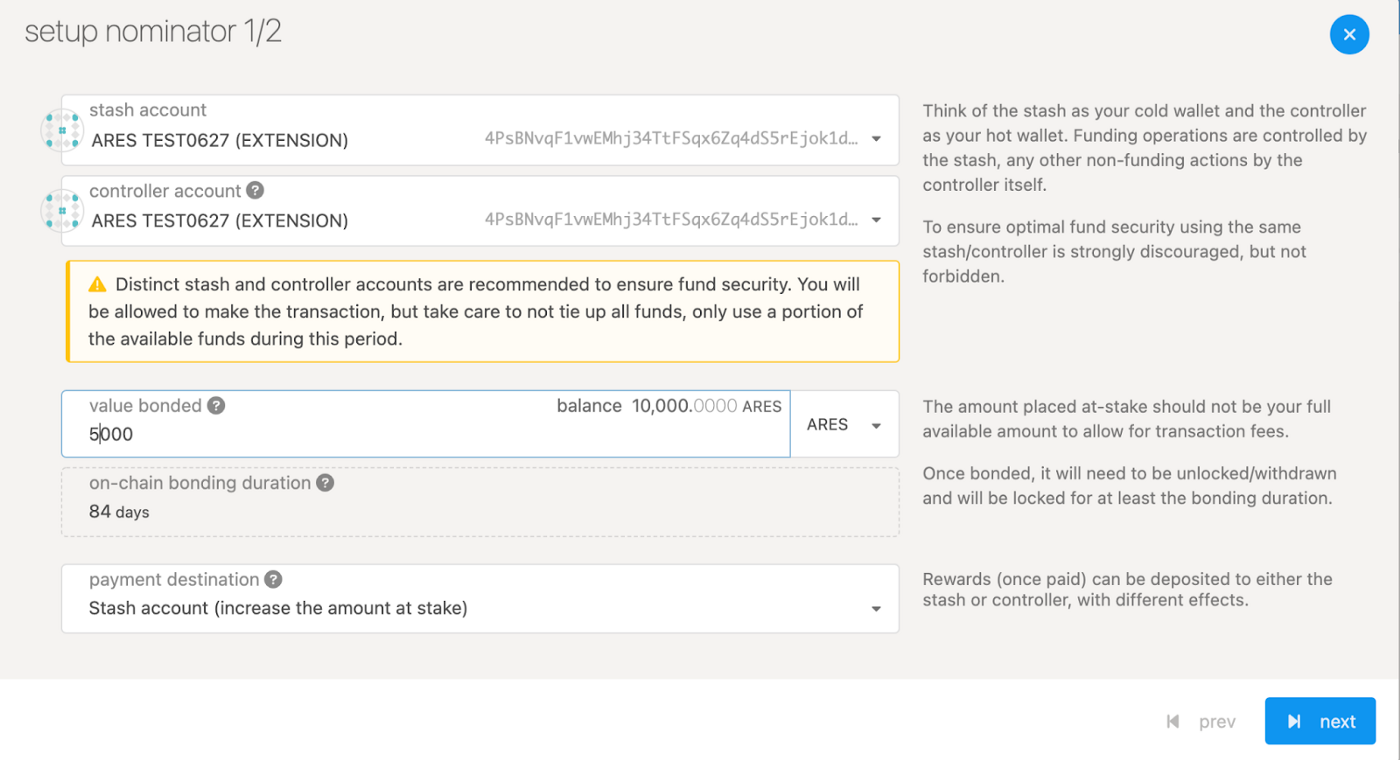Expand the controller account dropdown arrow
Viewport: 1400px width, 760px height.
tap(876, 220)
